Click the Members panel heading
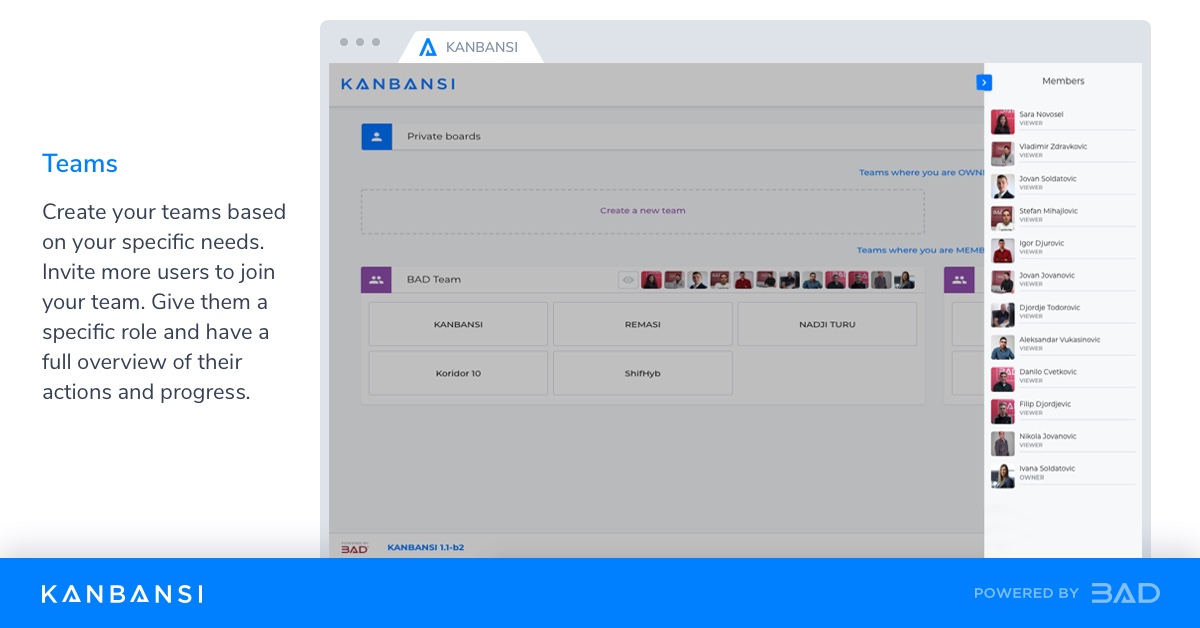Image resolution: width=1200 pixels, height=628 pixels. (1063, 81)
